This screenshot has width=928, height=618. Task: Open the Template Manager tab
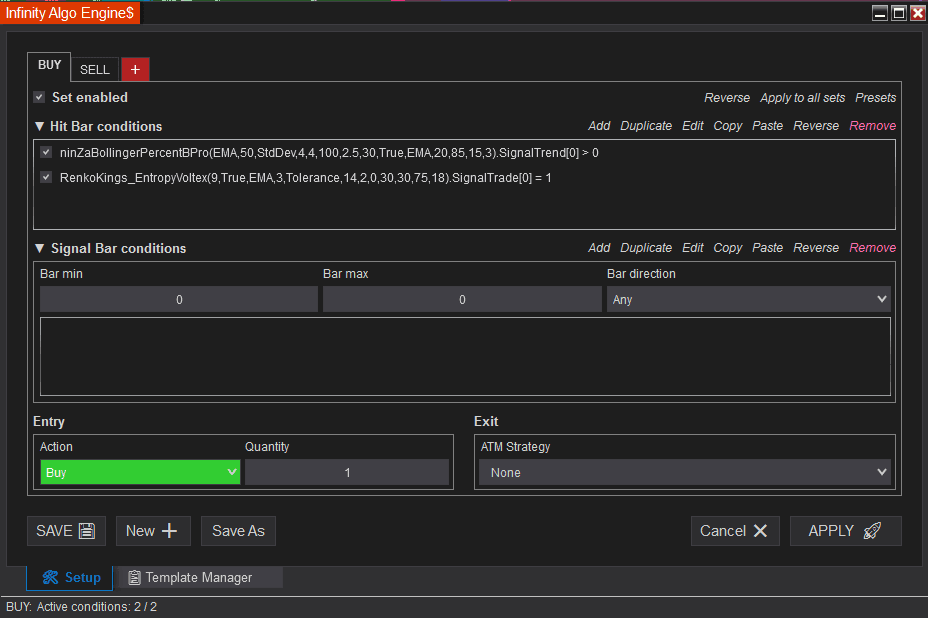pyautogui.click(x=199, y=578)
